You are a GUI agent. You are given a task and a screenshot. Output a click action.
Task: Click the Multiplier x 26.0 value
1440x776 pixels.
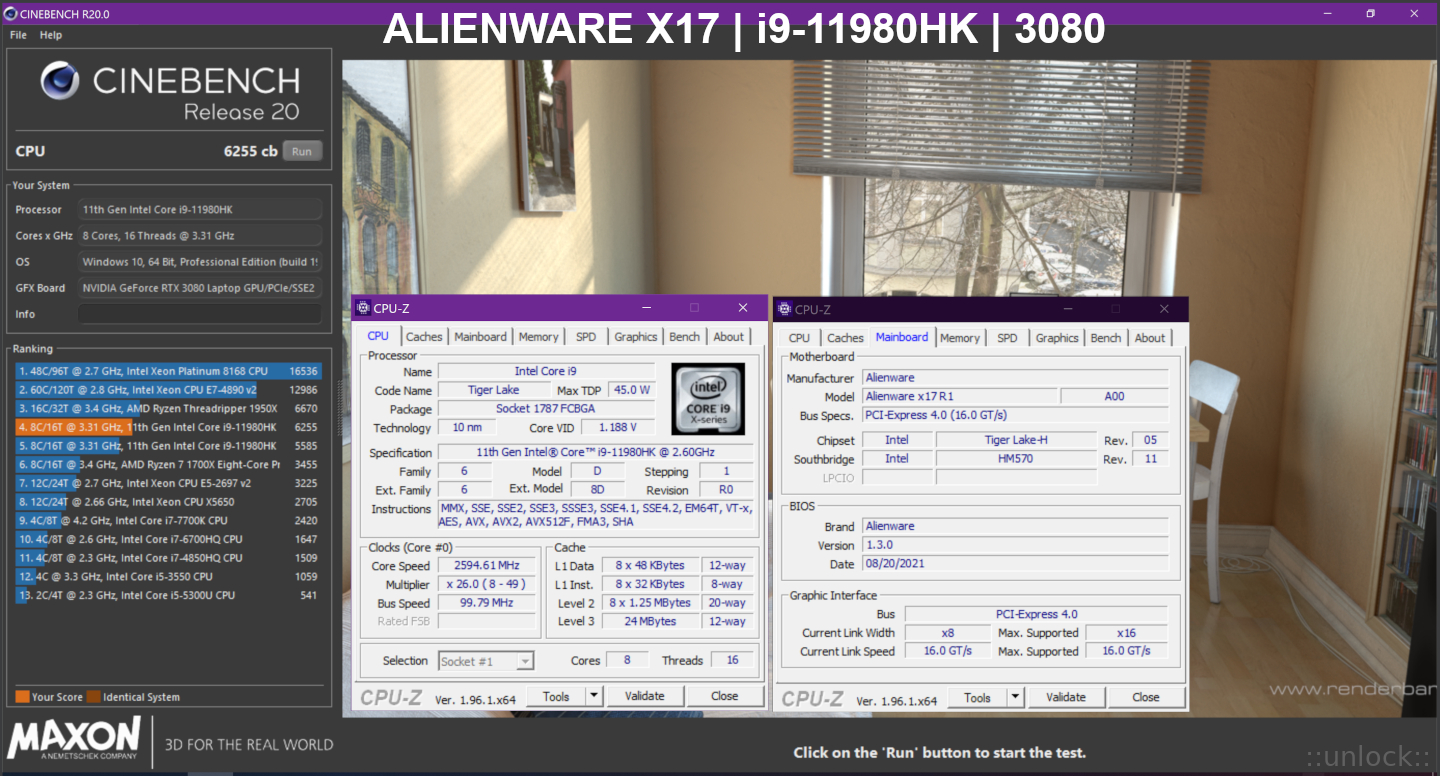pyautogui.click(x=487, y=585)
